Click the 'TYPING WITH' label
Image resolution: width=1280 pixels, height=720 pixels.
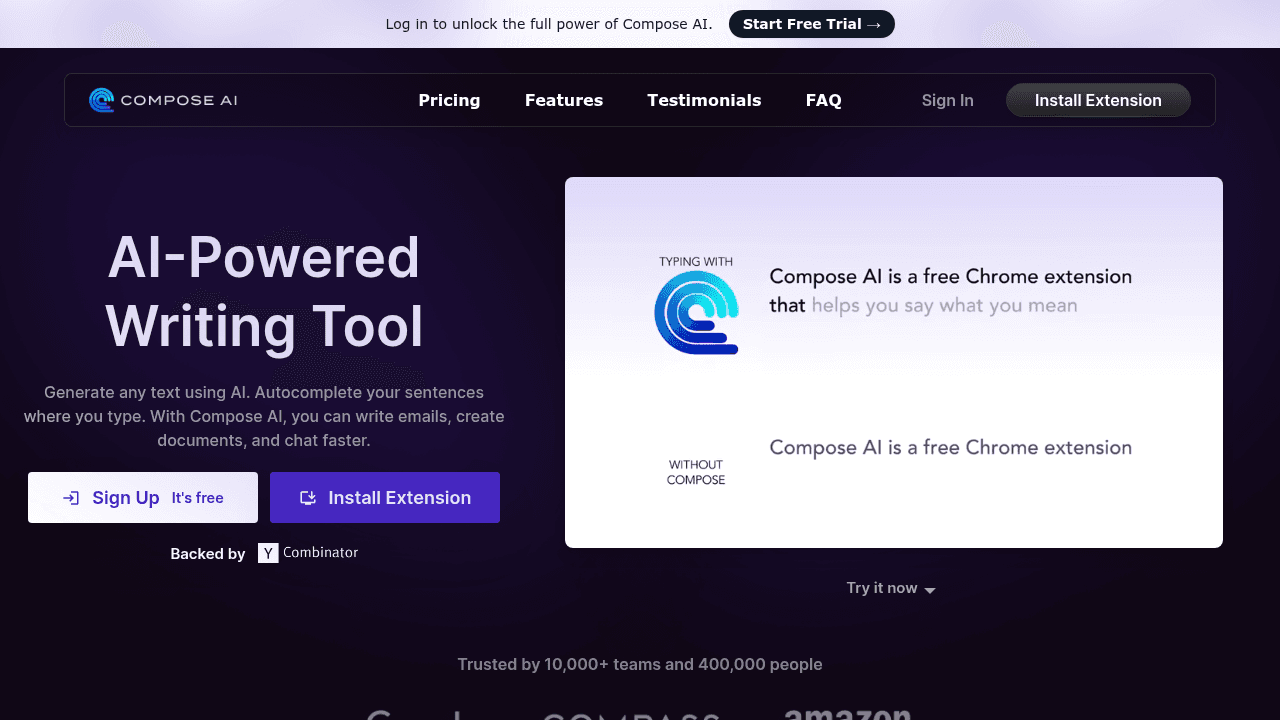696,262
